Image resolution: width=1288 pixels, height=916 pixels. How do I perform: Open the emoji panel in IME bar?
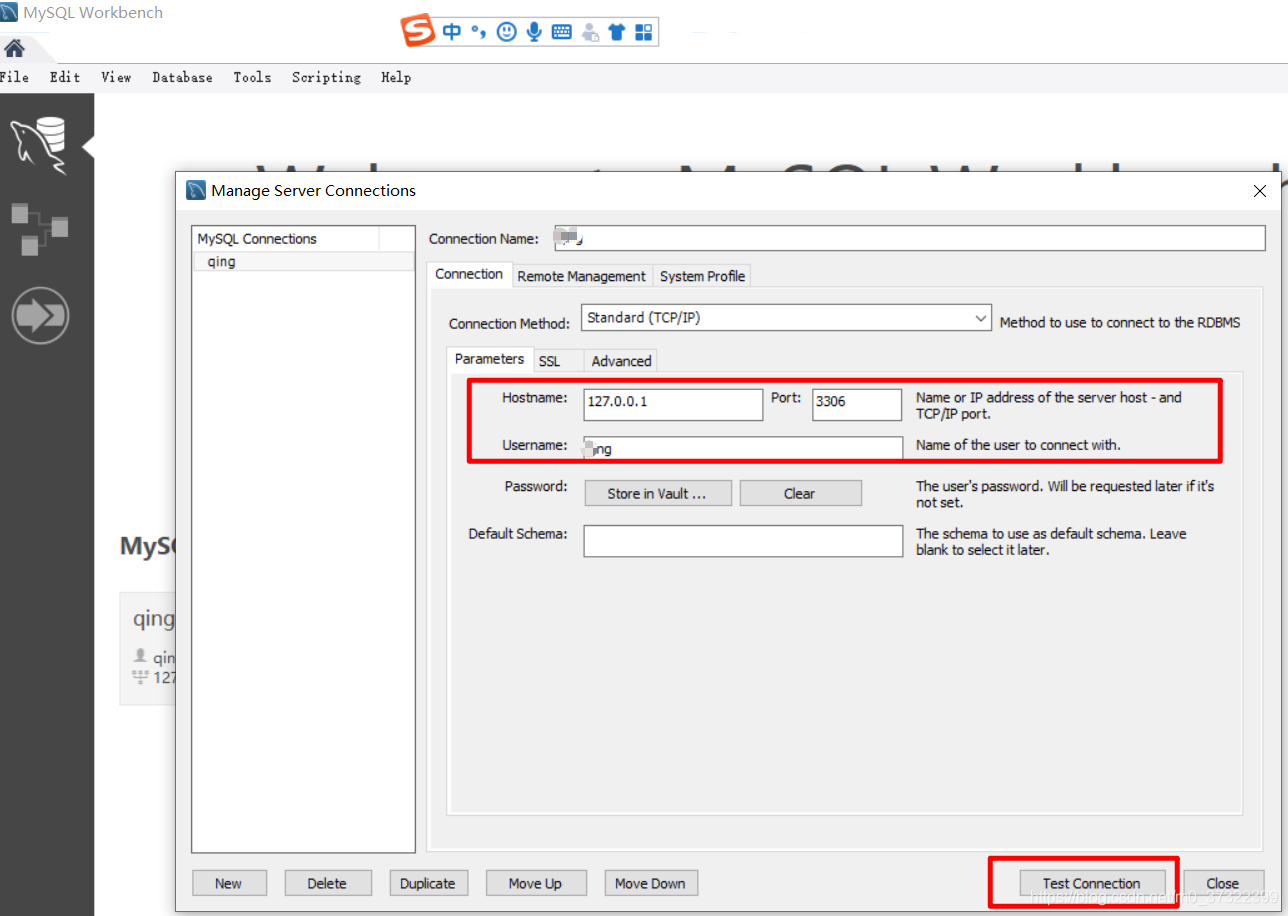[507, 32]
